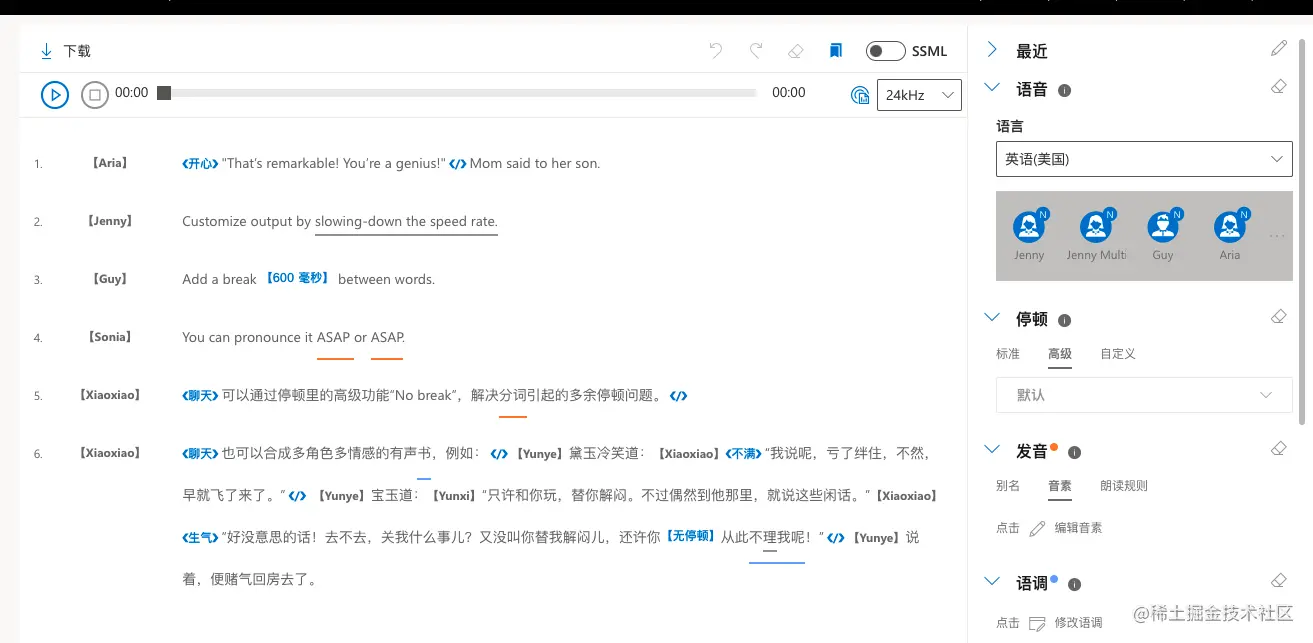Switch to the 朗读规则 tab
This screenshot has height=643, width=1313.
pyautogui.click(x=1124, y=486)
